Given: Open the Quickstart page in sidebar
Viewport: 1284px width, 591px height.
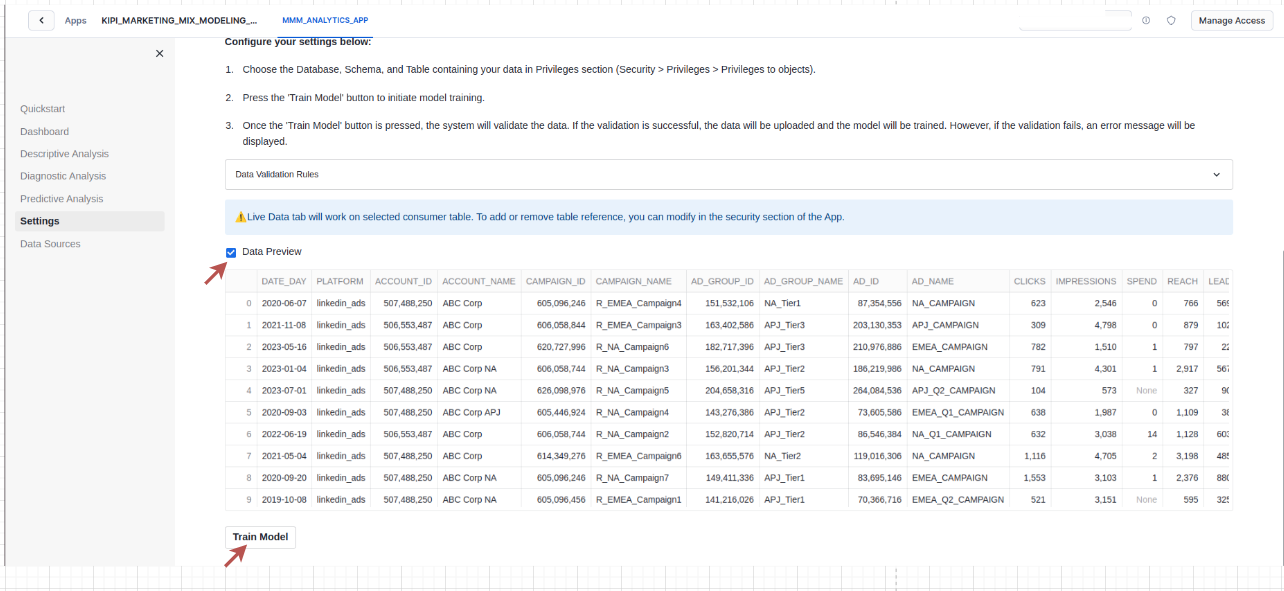Looking at the screenshot, I should pyautogui.click(x=42, y=109).
